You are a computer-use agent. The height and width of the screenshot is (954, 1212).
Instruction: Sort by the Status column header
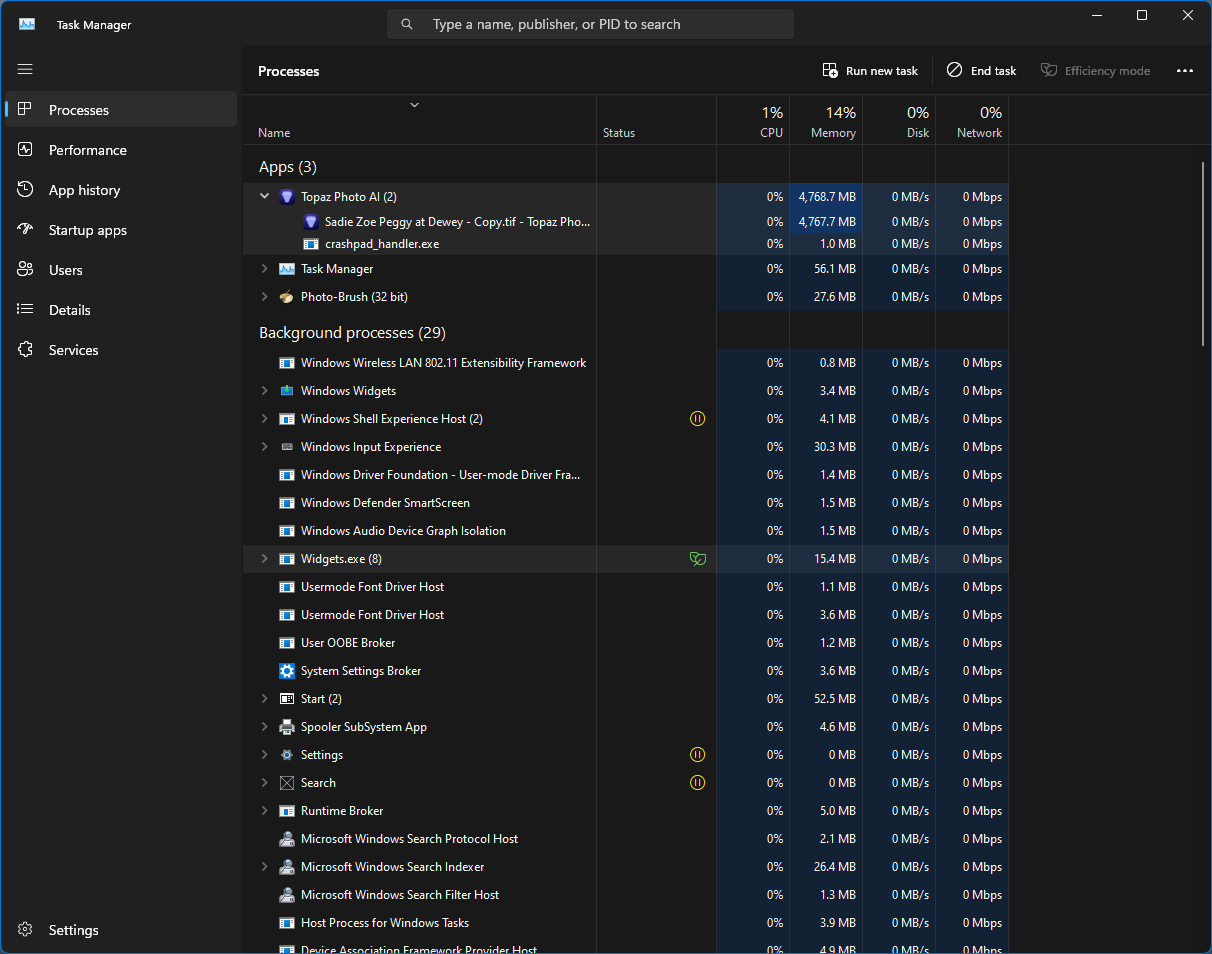656,121
